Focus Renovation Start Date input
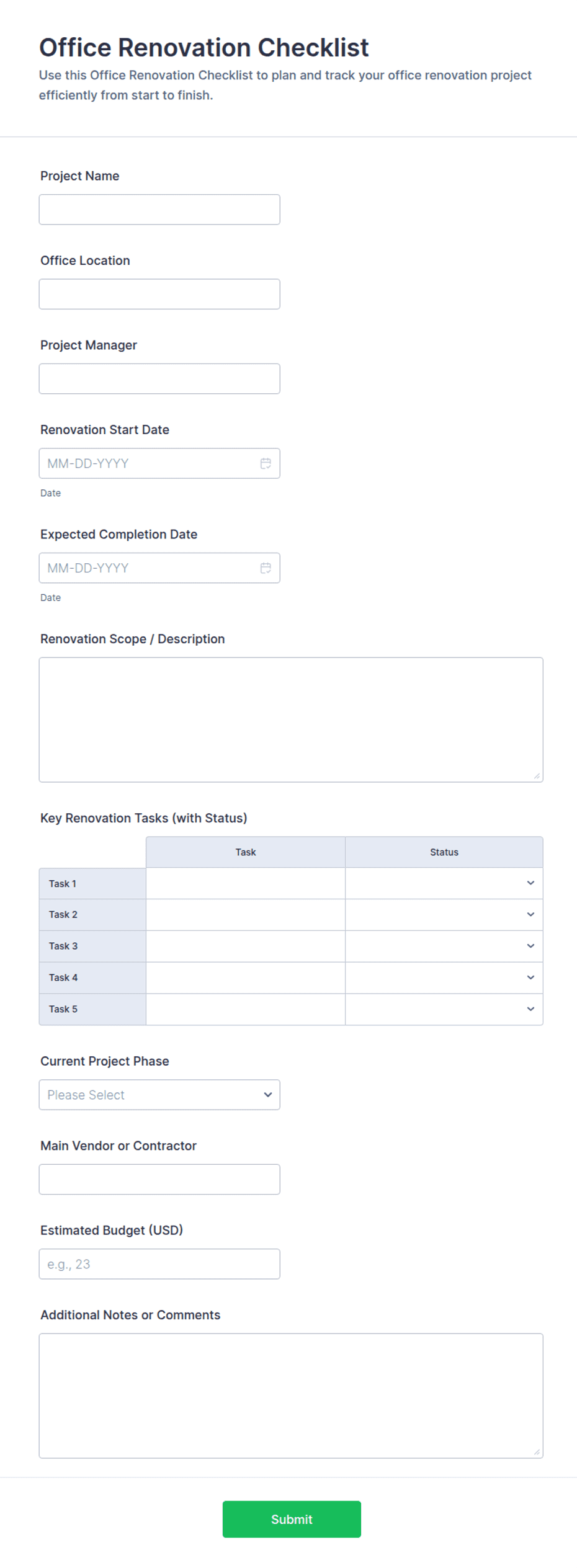Image resolution: width=577 pixels, height=1568 pixels. [x=149, y=463]
